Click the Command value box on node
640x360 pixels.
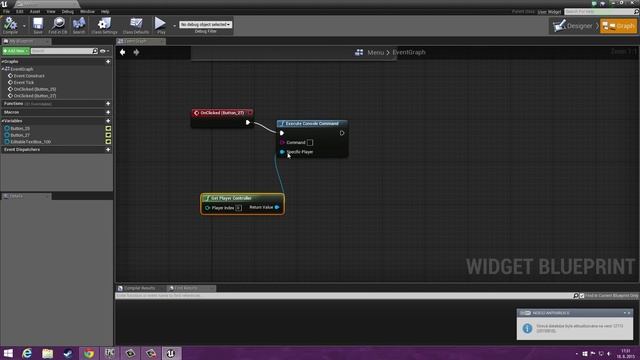310,142
